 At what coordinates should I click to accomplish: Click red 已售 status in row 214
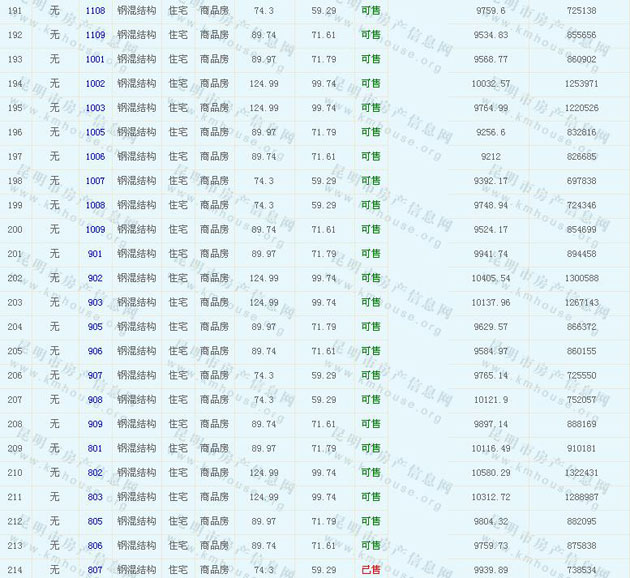[x=370, y=569]
